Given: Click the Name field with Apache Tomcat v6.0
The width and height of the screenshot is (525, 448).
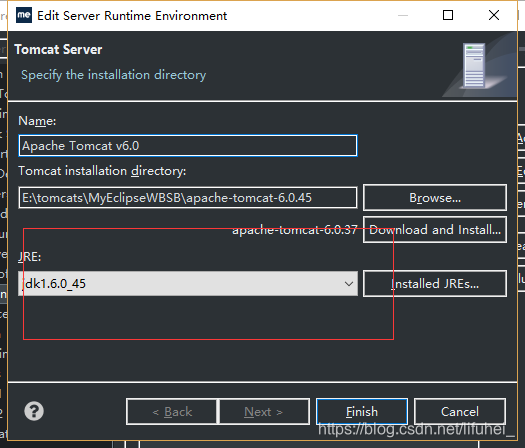Looking at the screenshot, I should pyautogui.click(x=188, y=146).
